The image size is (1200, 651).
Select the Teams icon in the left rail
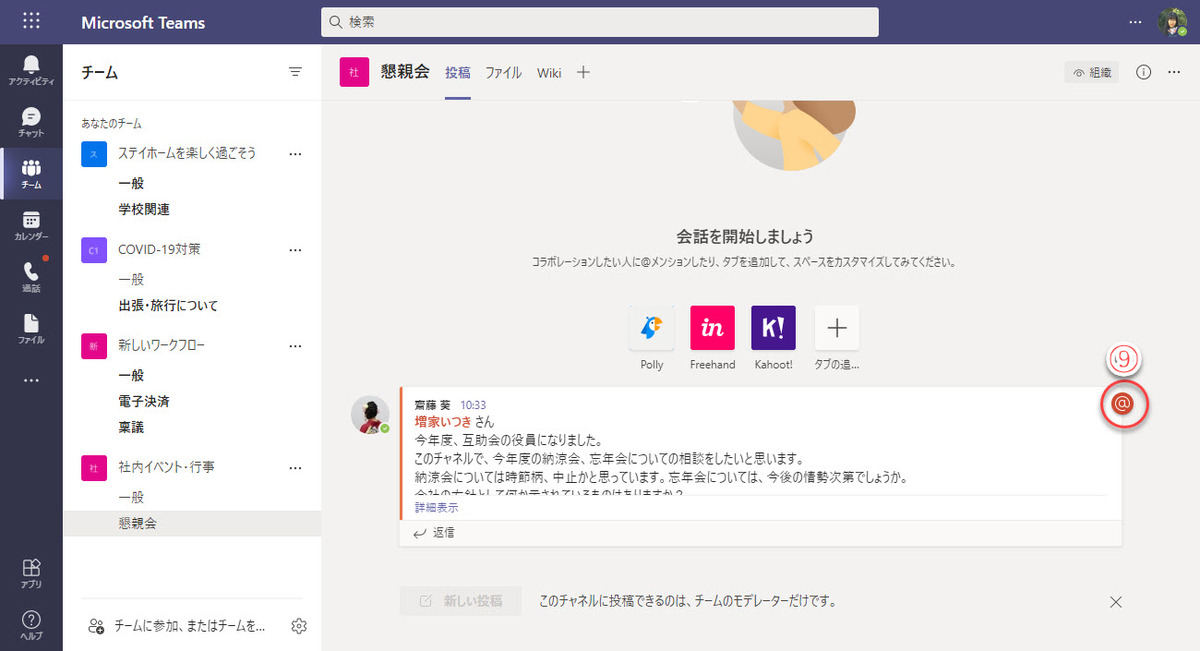pyautogui.click(x=31, y=174)
